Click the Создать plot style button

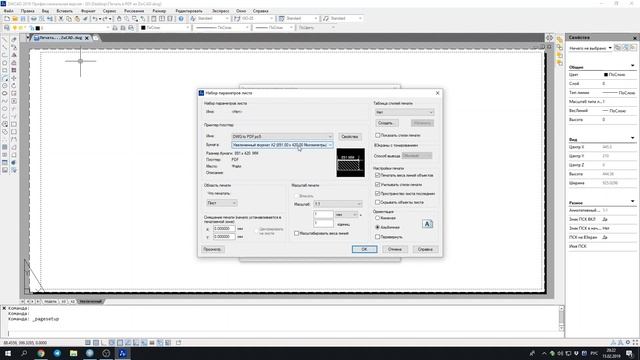tap(387, 123)
